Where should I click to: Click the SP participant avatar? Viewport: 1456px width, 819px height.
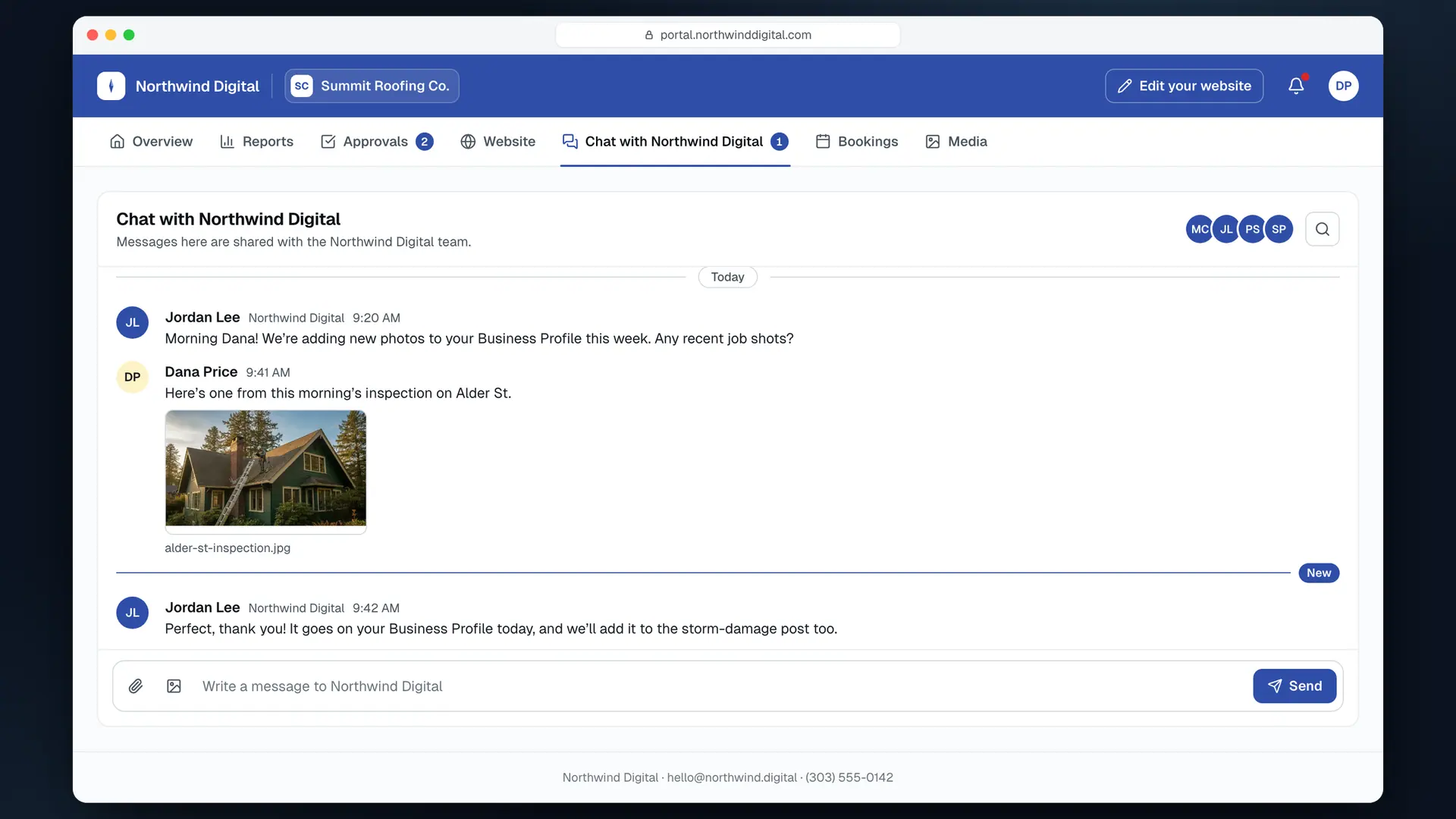1279,229
